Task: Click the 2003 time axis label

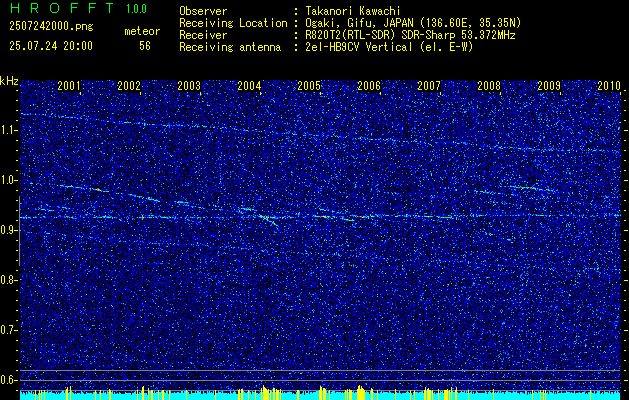Action: [x=189, y=85]
